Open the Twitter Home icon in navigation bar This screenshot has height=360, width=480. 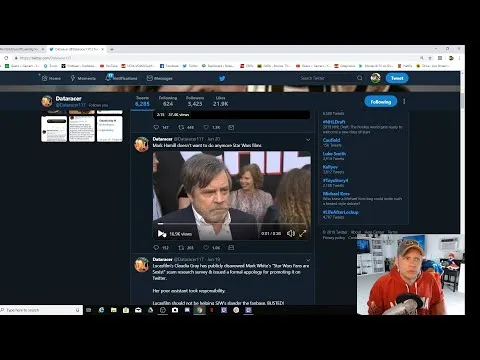pos(45,78)
